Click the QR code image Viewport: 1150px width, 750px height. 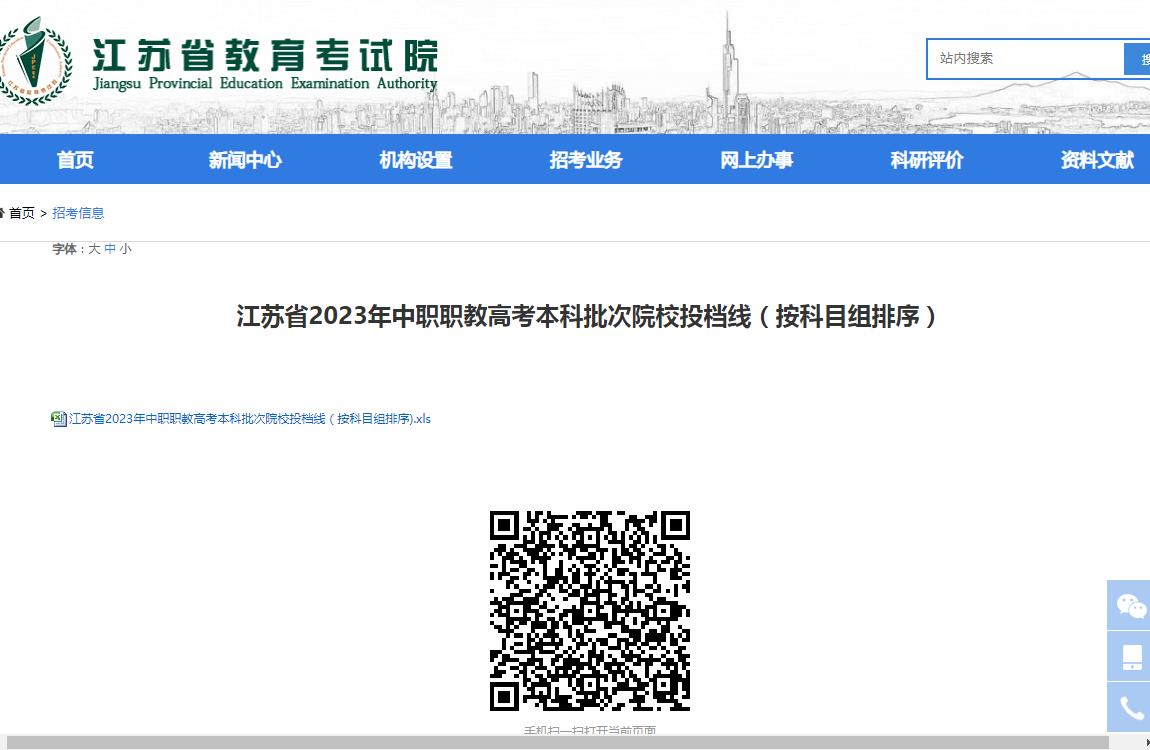tap(590, 611)
